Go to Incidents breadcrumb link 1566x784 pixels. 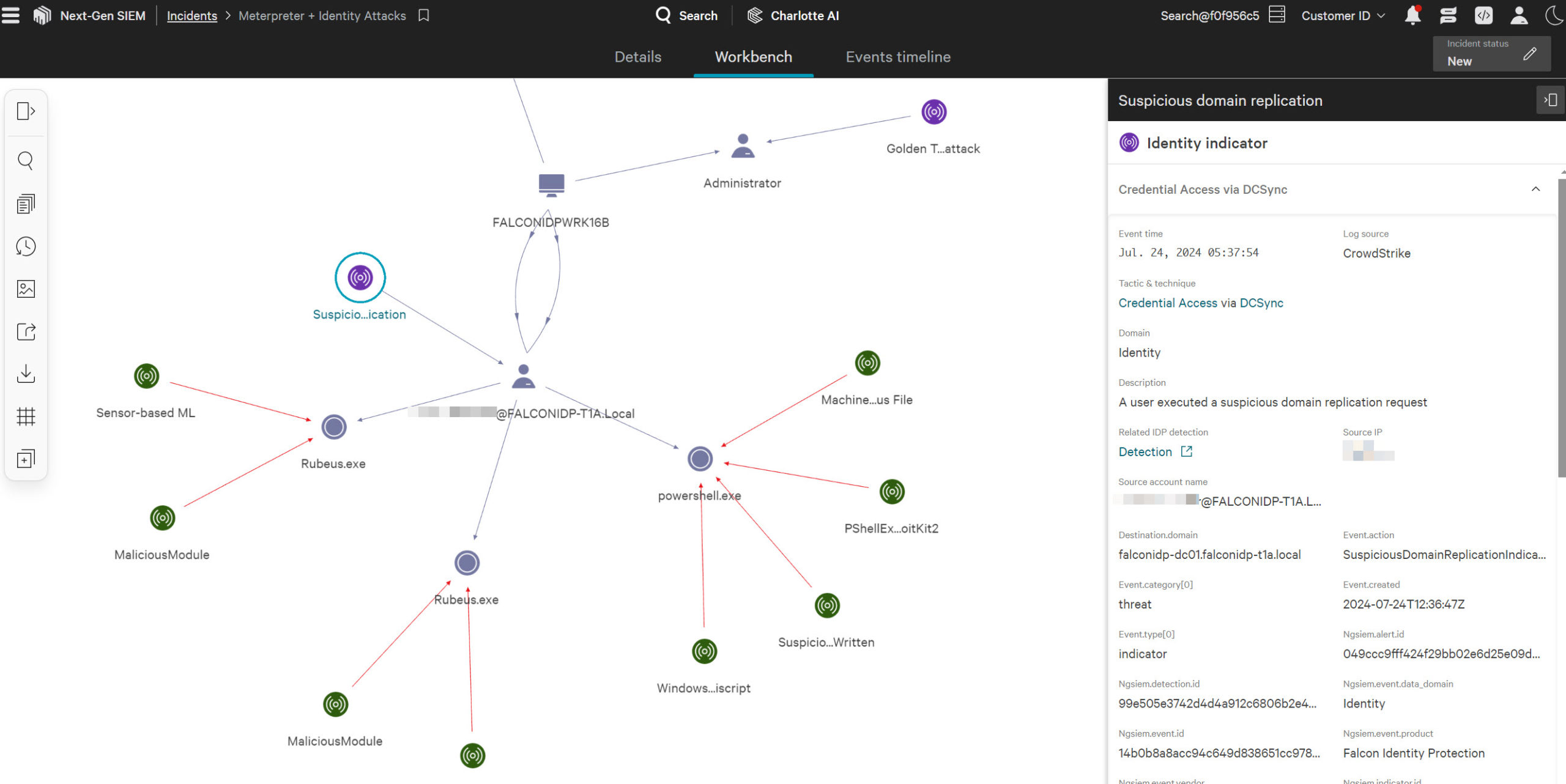click(192, 16)
